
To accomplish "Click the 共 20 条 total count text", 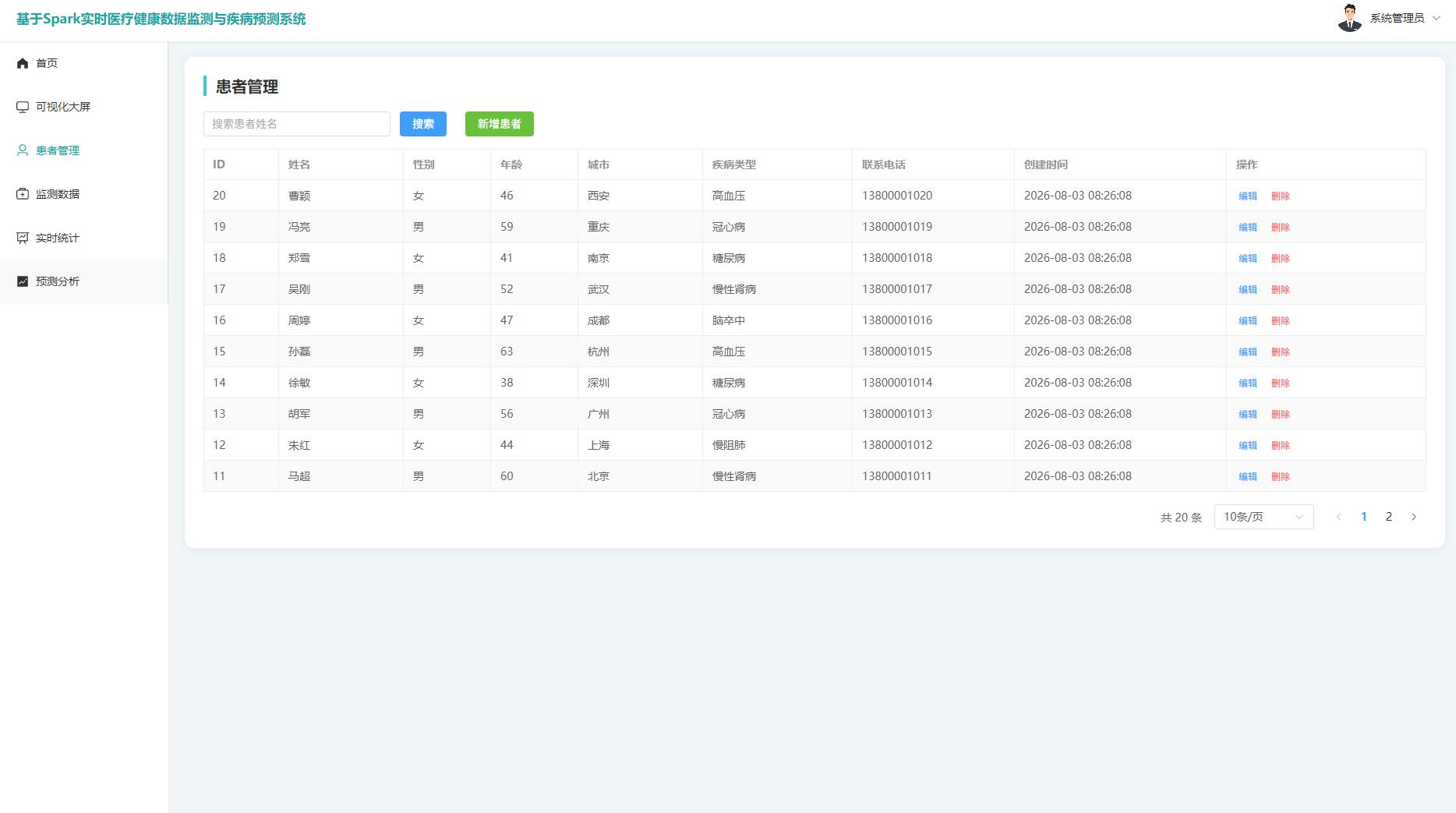I will click(x=1181, y=518).
